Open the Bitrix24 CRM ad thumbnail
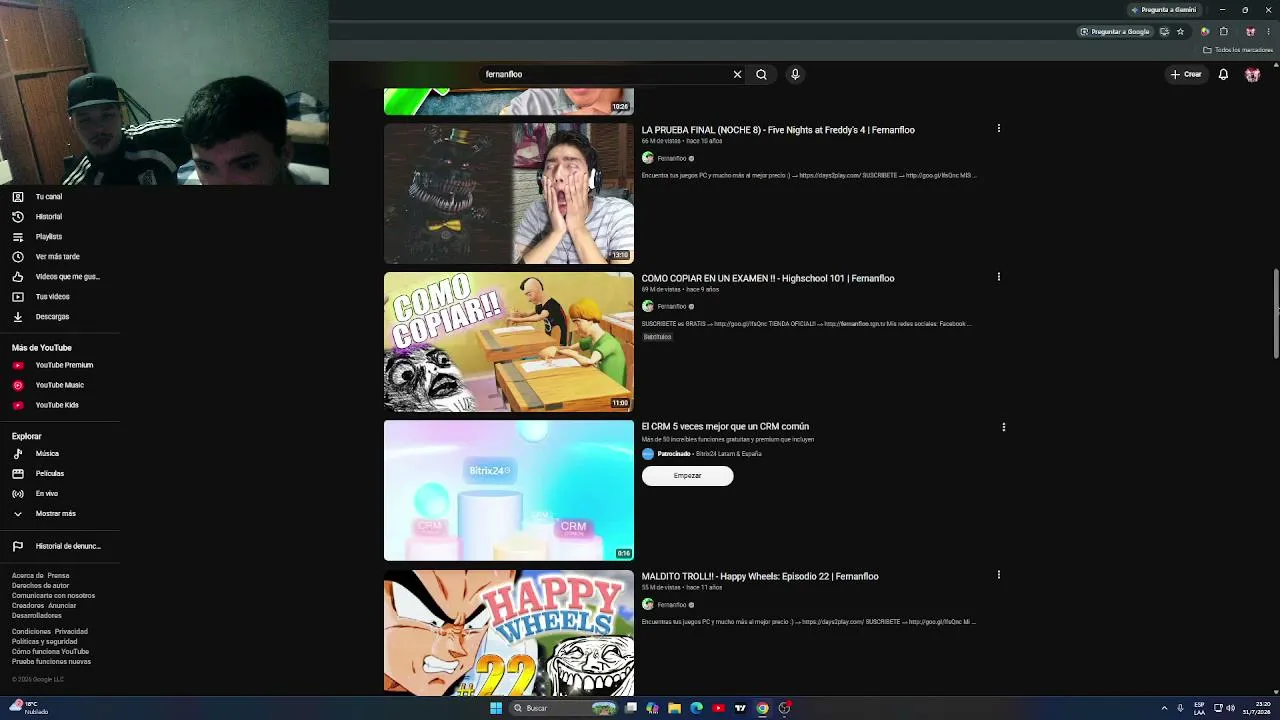The height and width of the screenshot is (720, 1280). coord(509,490)
